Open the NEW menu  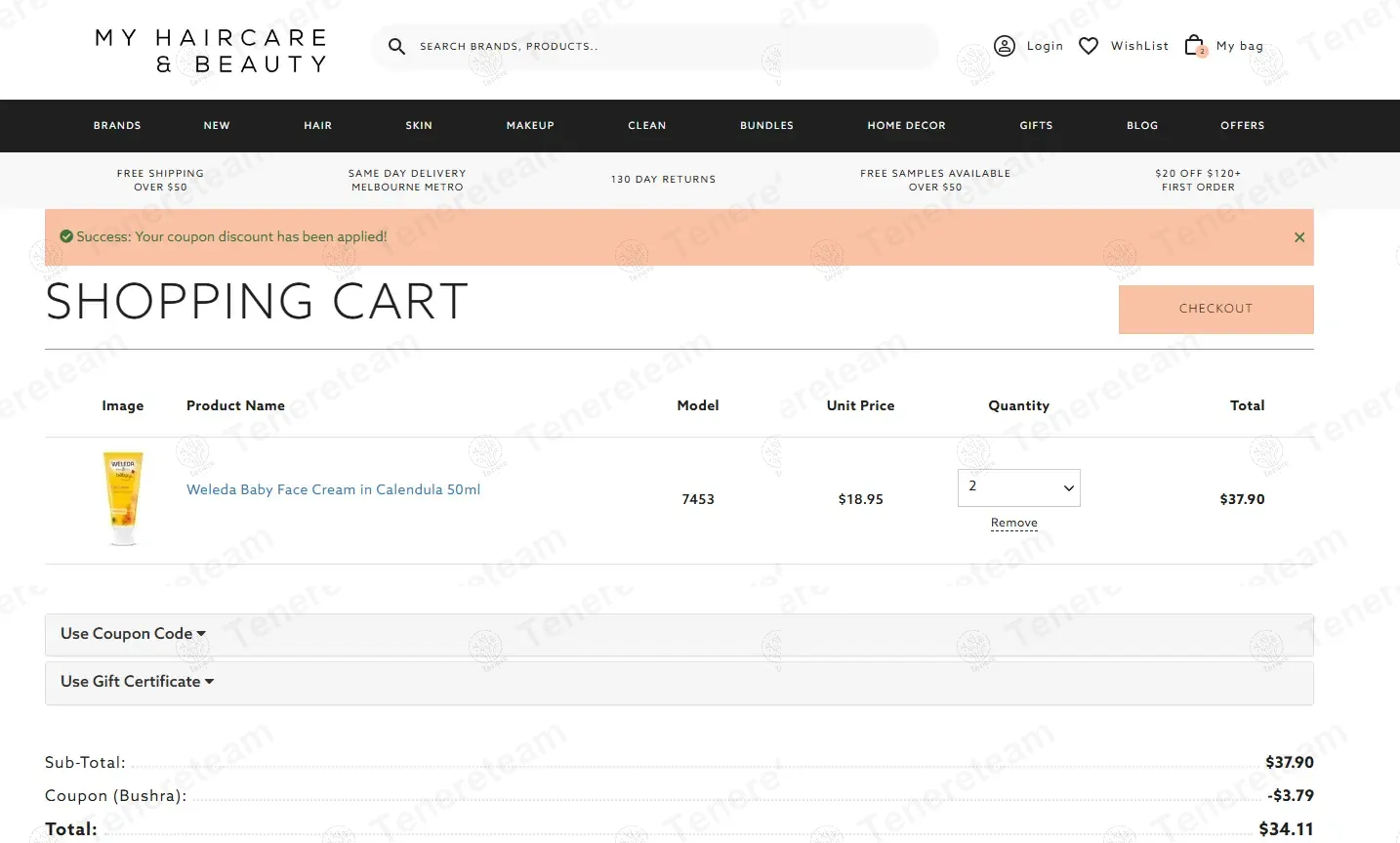click(x=217, y=125)
